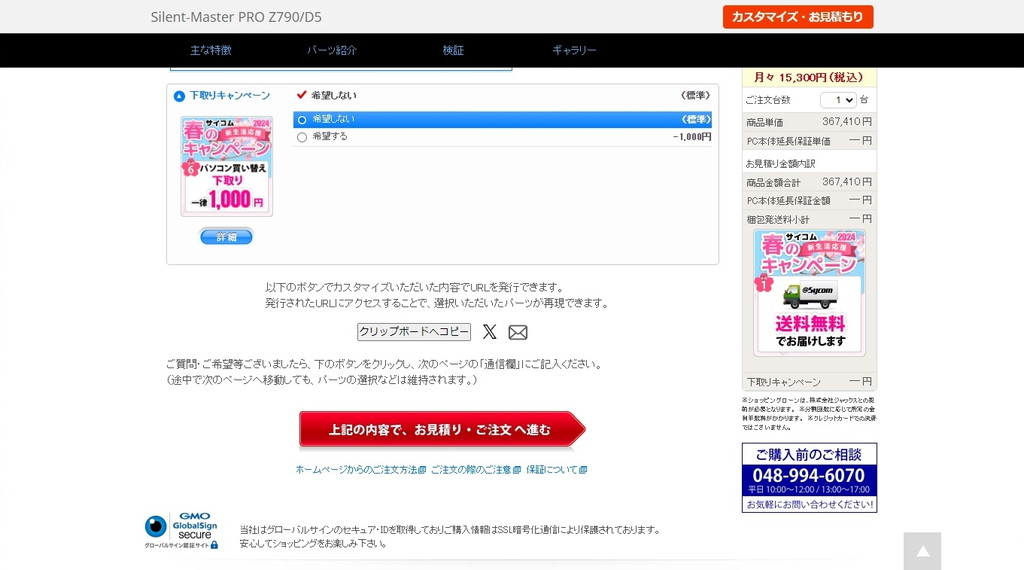Click the back-to-top arrow button

pyautogui.click(x=922, y=551)
